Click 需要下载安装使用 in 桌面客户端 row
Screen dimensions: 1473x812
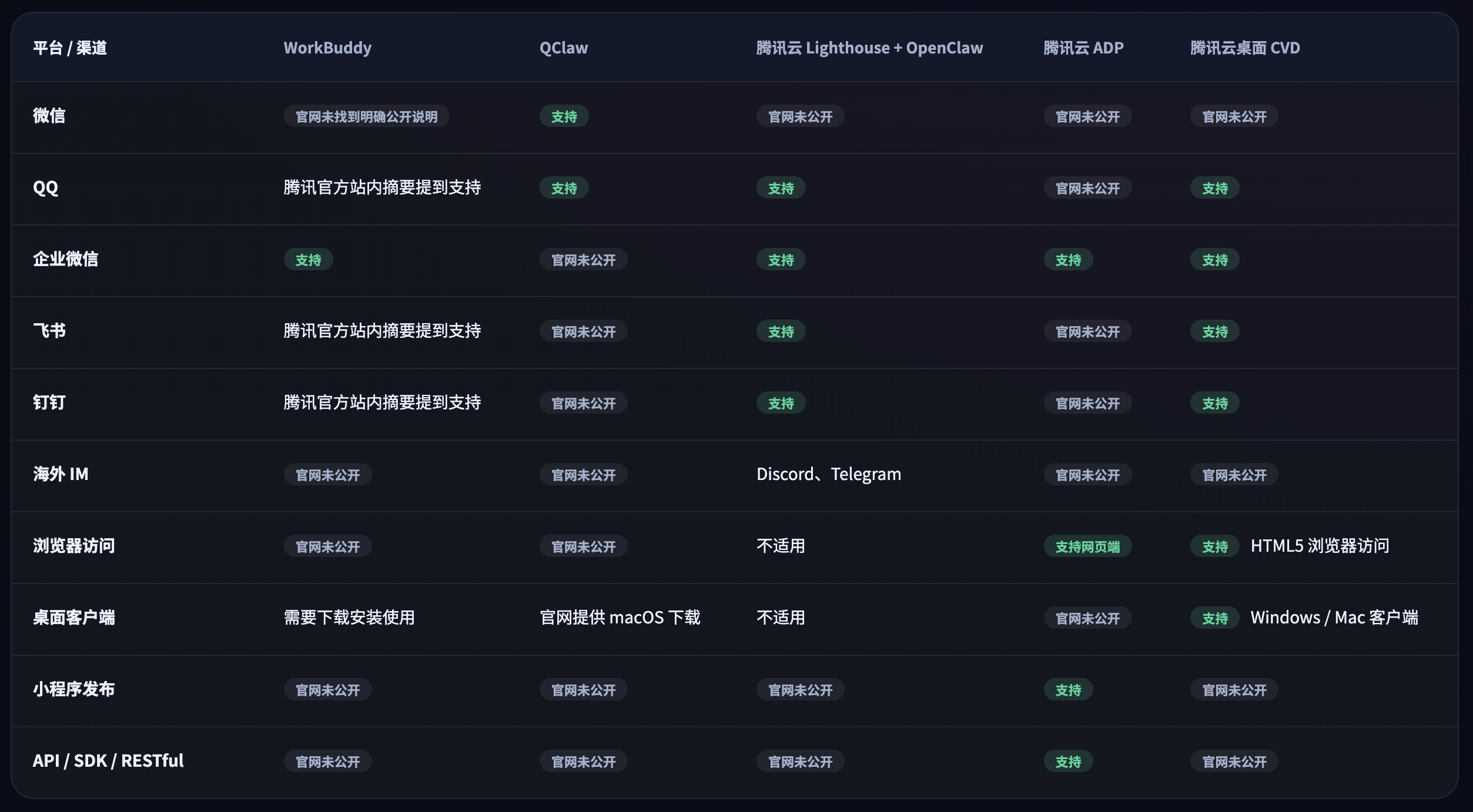pyautogui.click(x=349, y=618)
